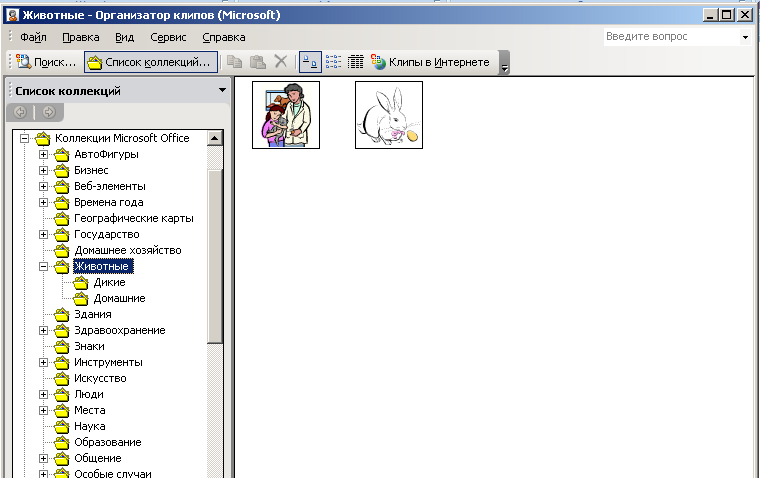Viewport: 760px width, 478px height.
Task: Switch to details view icon
Action: point(356,62)
